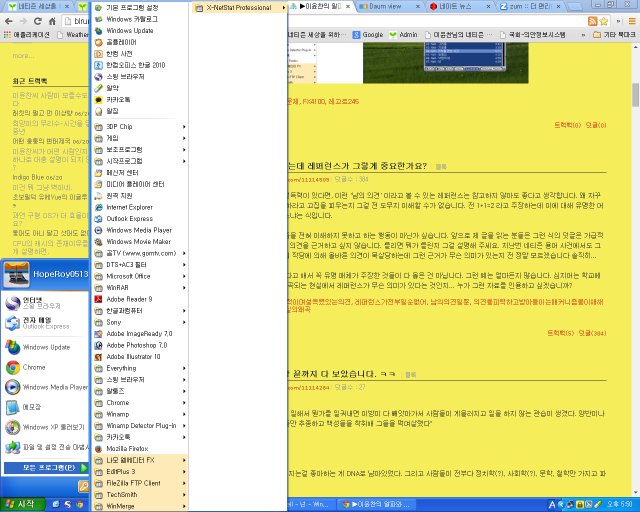Open Windows Movie Maker entry
Viewport: 640px width, 512px height.
[x=138, y=241]
